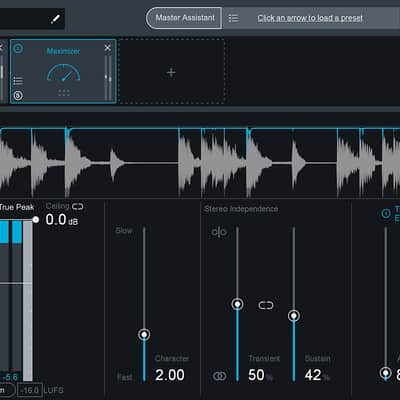The image size is (400, 400).
Task: Click the waveform display
Action: point(200,162)
